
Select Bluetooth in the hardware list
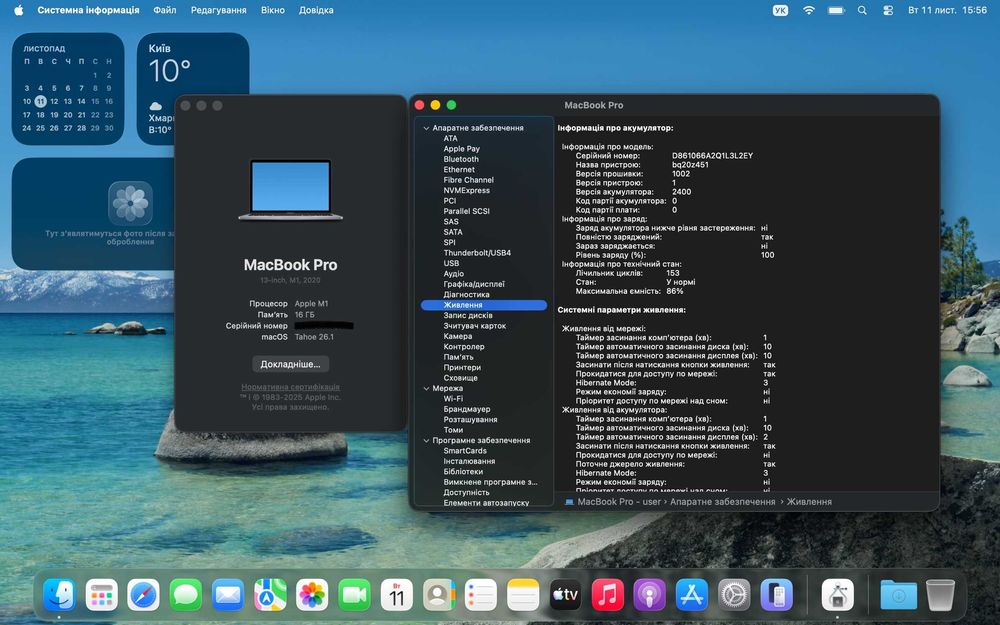pos(461,159)
